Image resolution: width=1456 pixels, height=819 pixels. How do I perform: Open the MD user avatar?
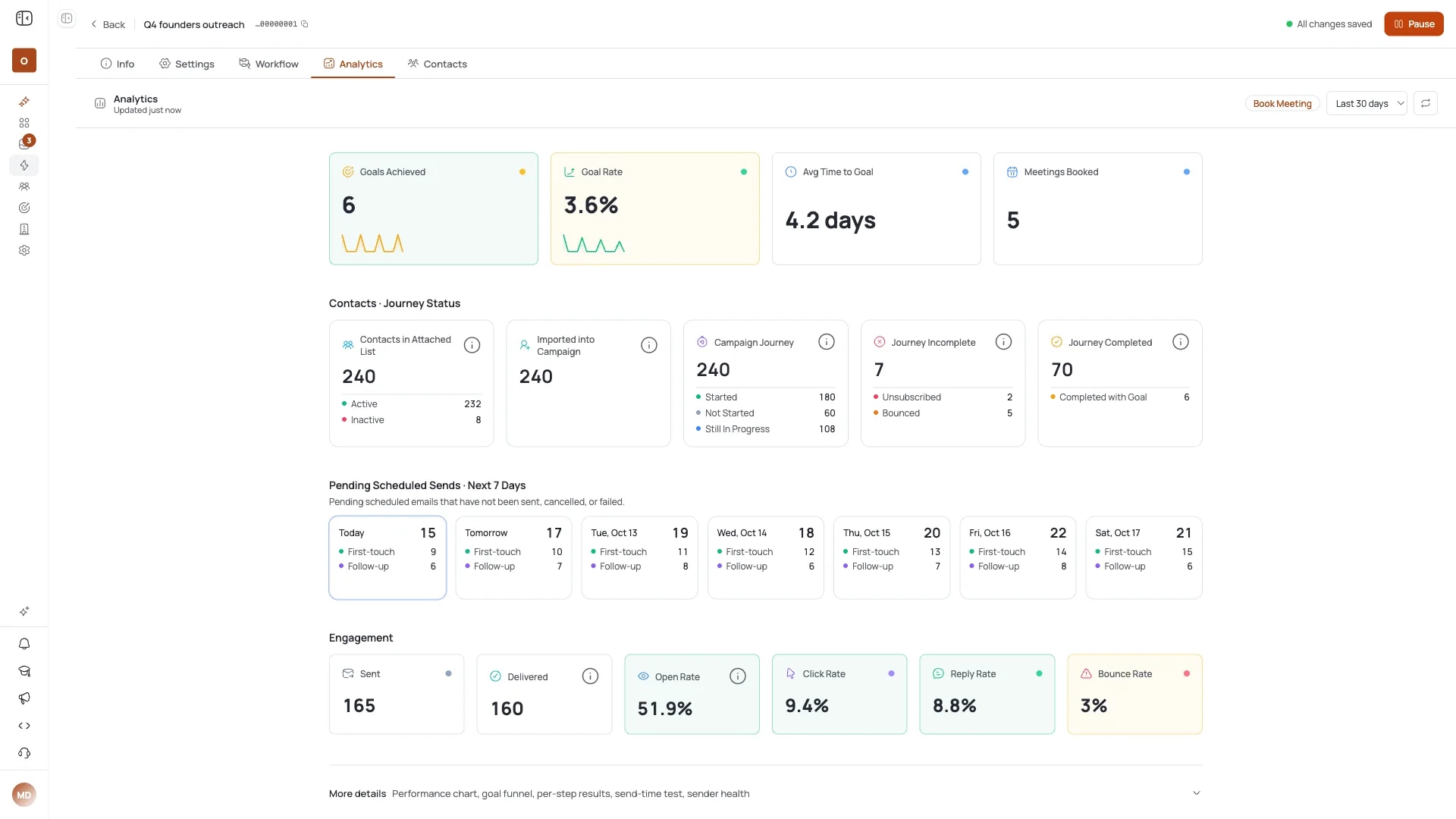tap(24, 795)
